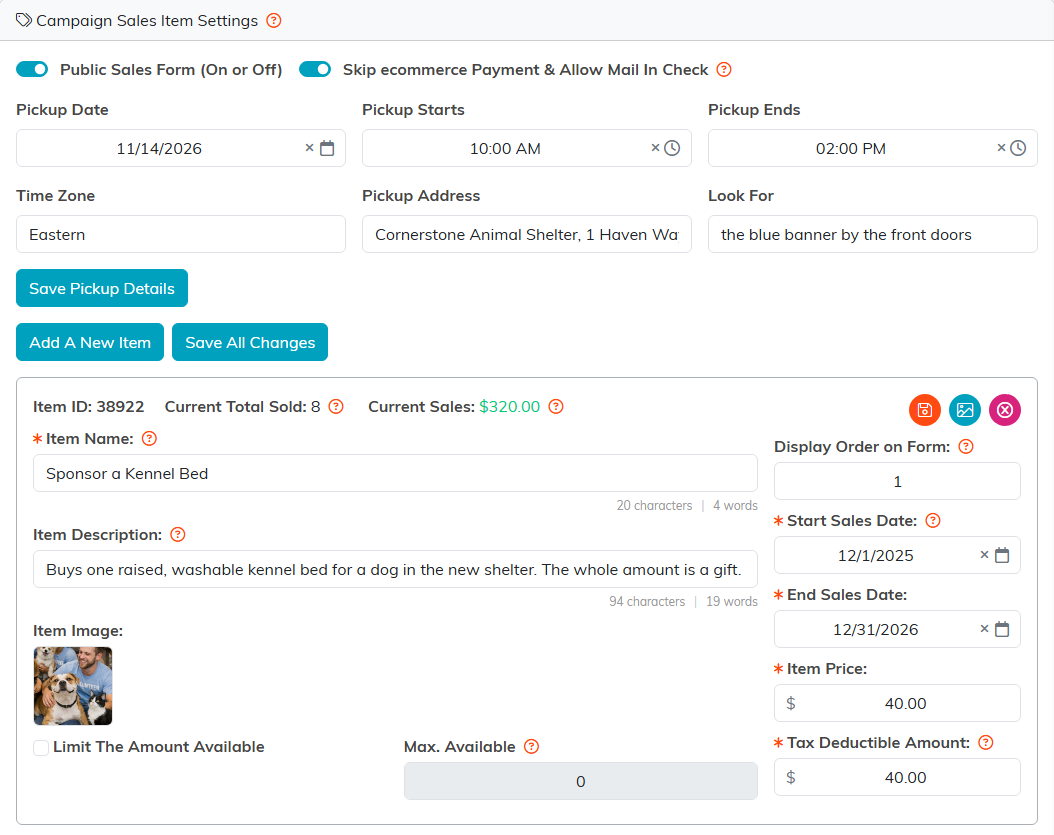1054x835 pixels.
Task: Click the teal item image icon
Action: point(965,410)
